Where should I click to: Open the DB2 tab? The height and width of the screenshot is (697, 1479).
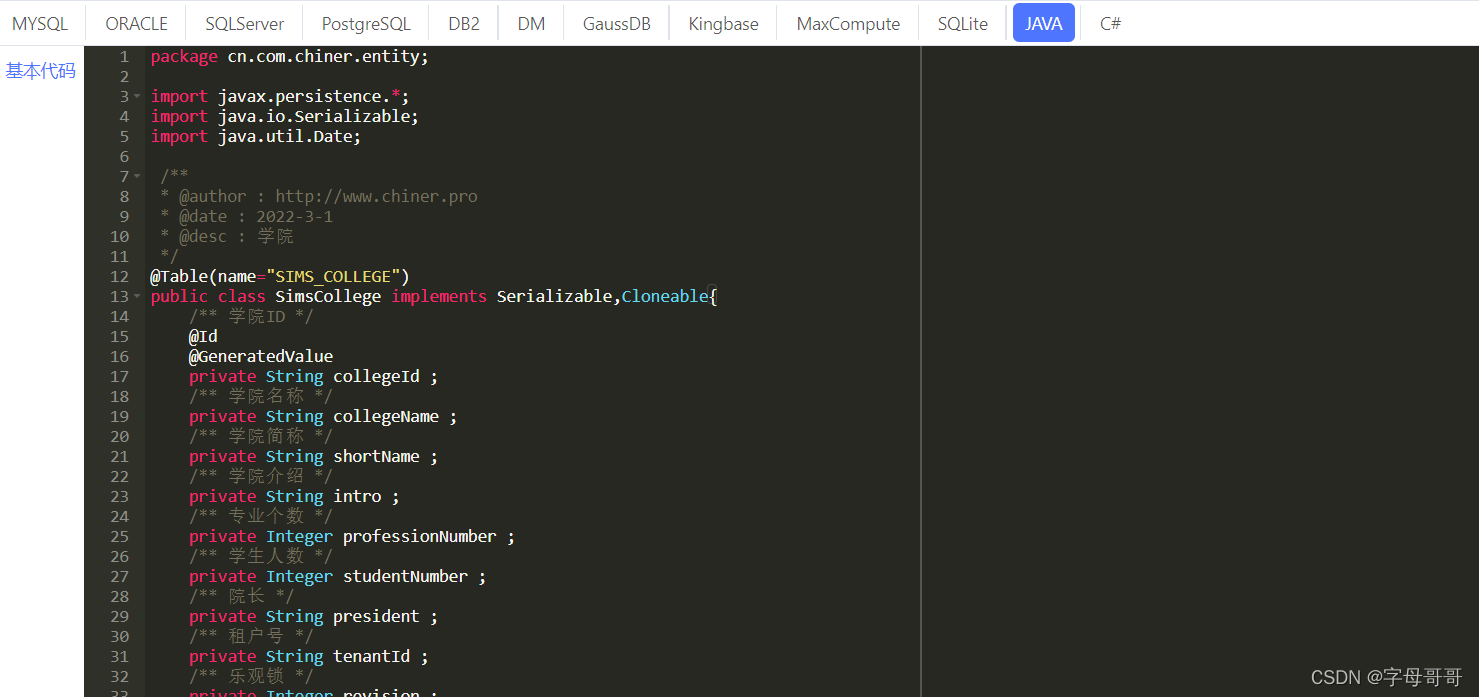tap(463, 24)
